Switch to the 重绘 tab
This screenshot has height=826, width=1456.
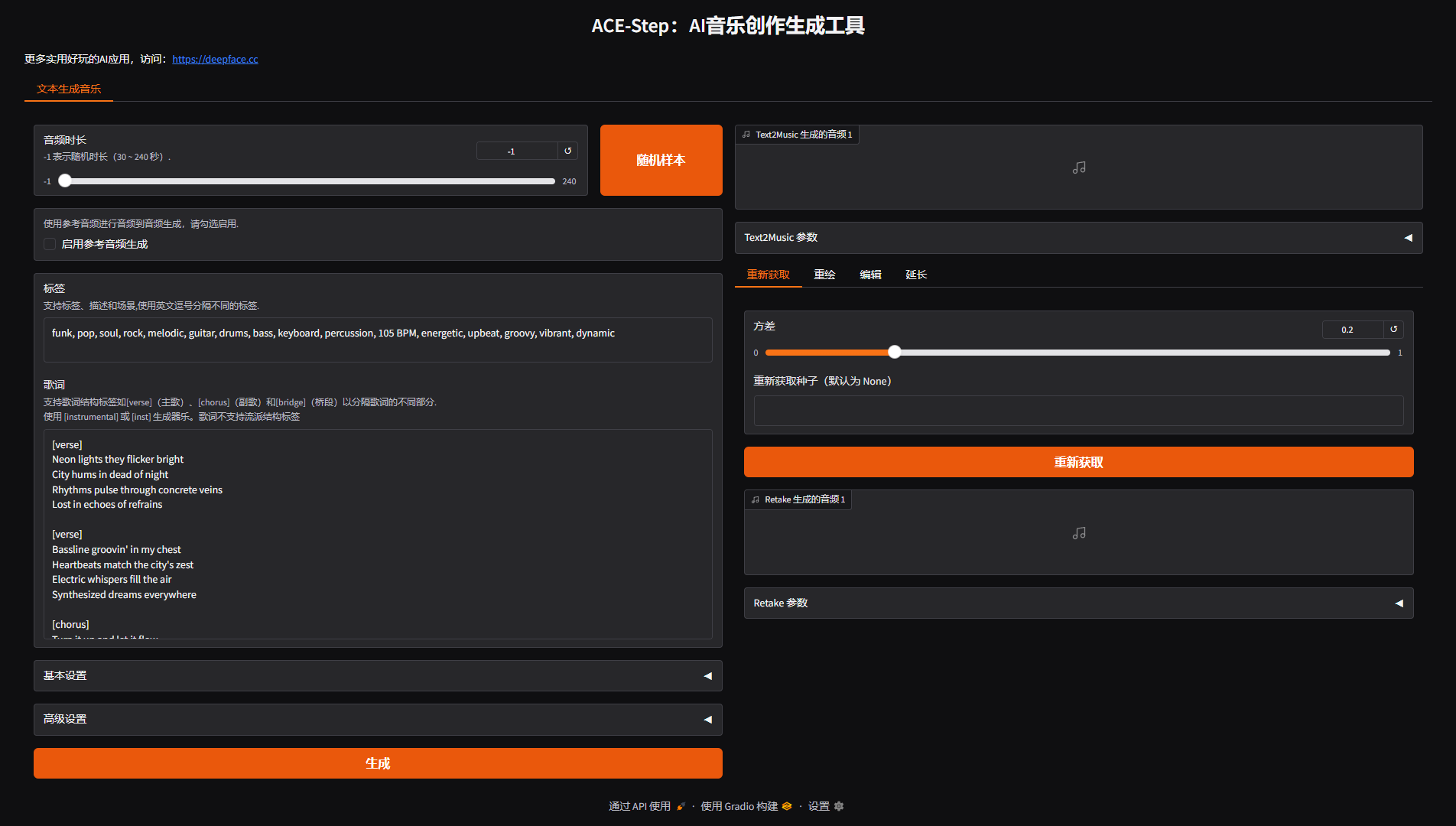point(824,275)
